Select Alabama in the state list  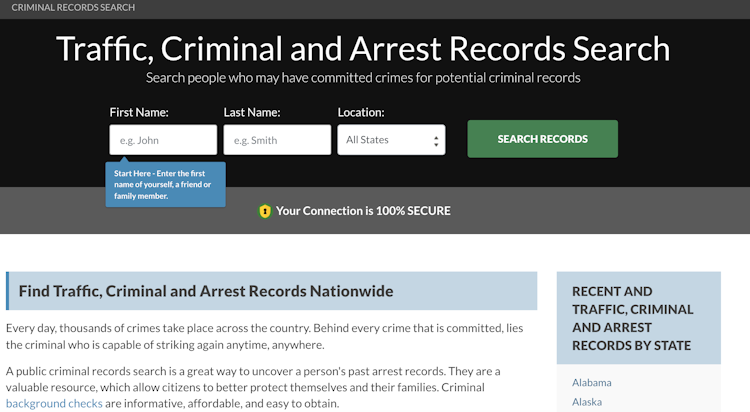(592, 382)
